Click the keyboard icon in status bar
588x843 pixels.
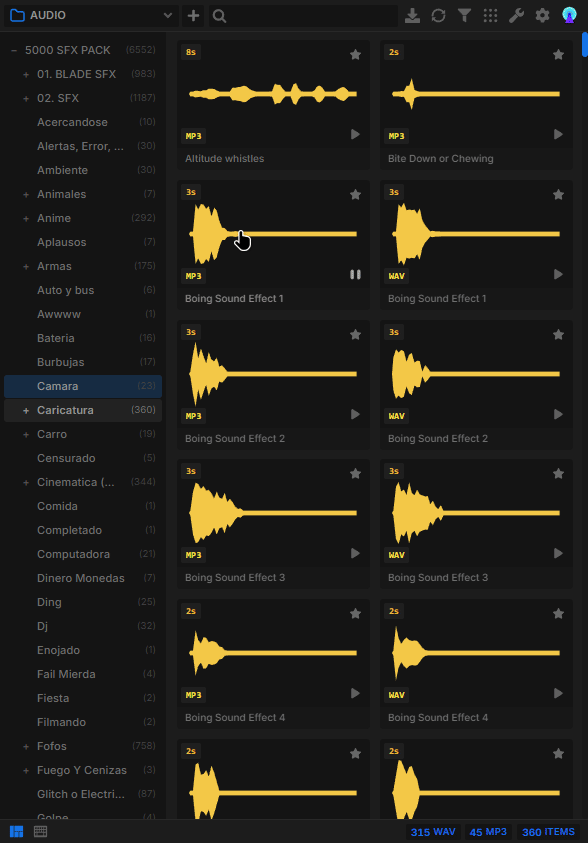click(x=40, y=832)
